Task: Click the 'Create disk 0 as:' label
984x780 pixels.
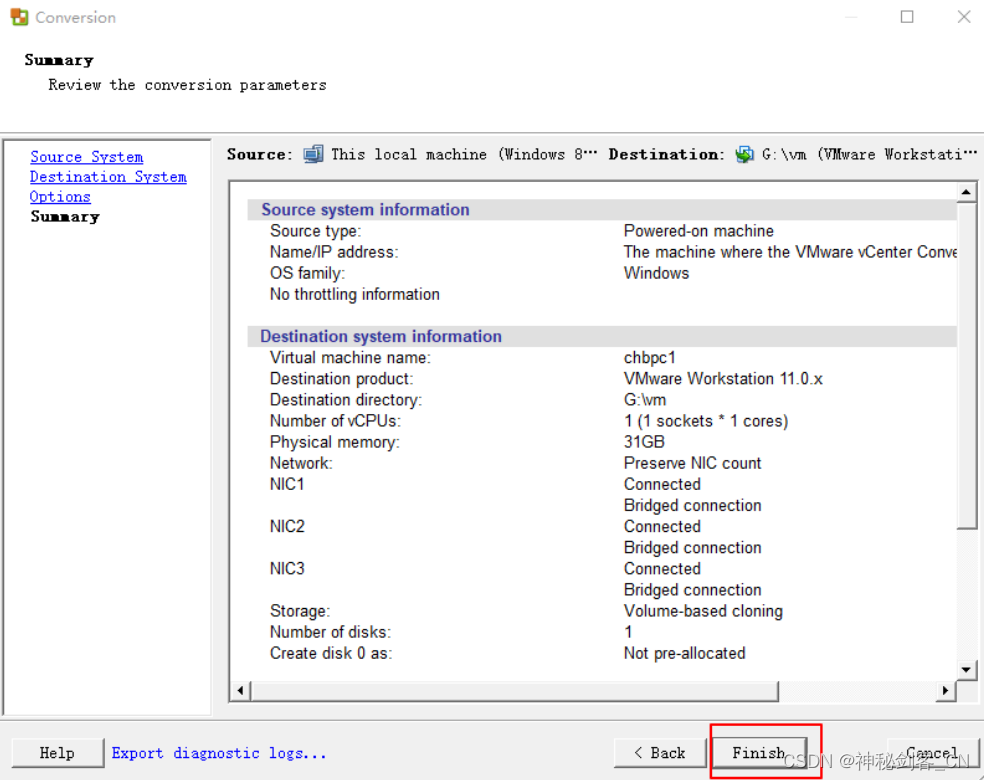Action: point(331,653)
